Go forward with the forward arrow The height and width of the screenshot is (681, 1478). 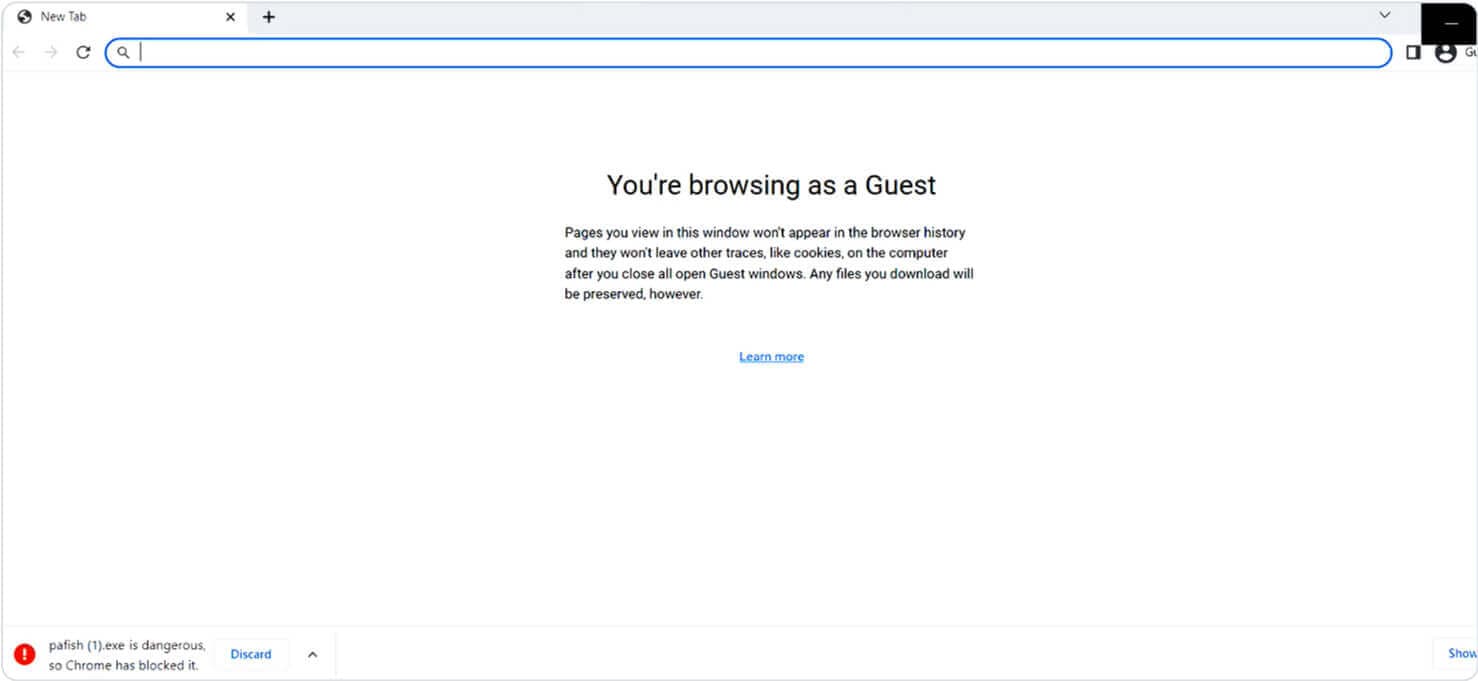[x=51, y=52]
